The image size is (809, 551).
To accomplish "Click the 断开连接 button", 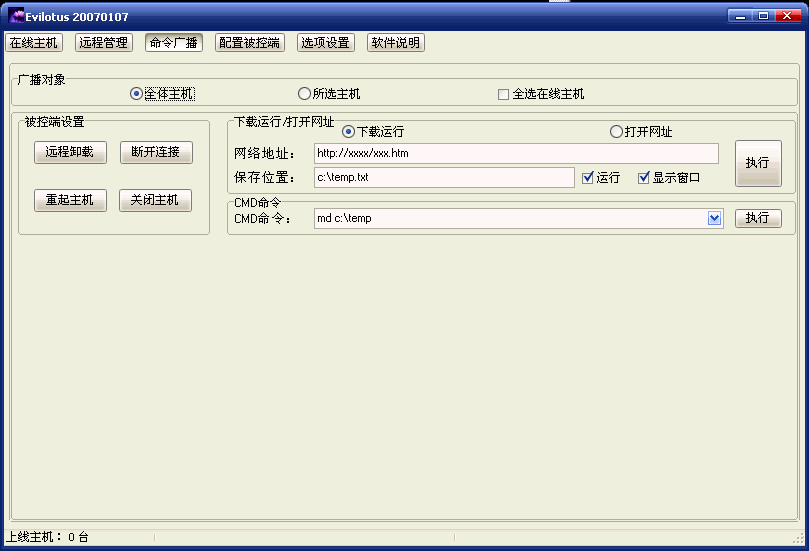I will pyautogui.click(x=155, y=152).
